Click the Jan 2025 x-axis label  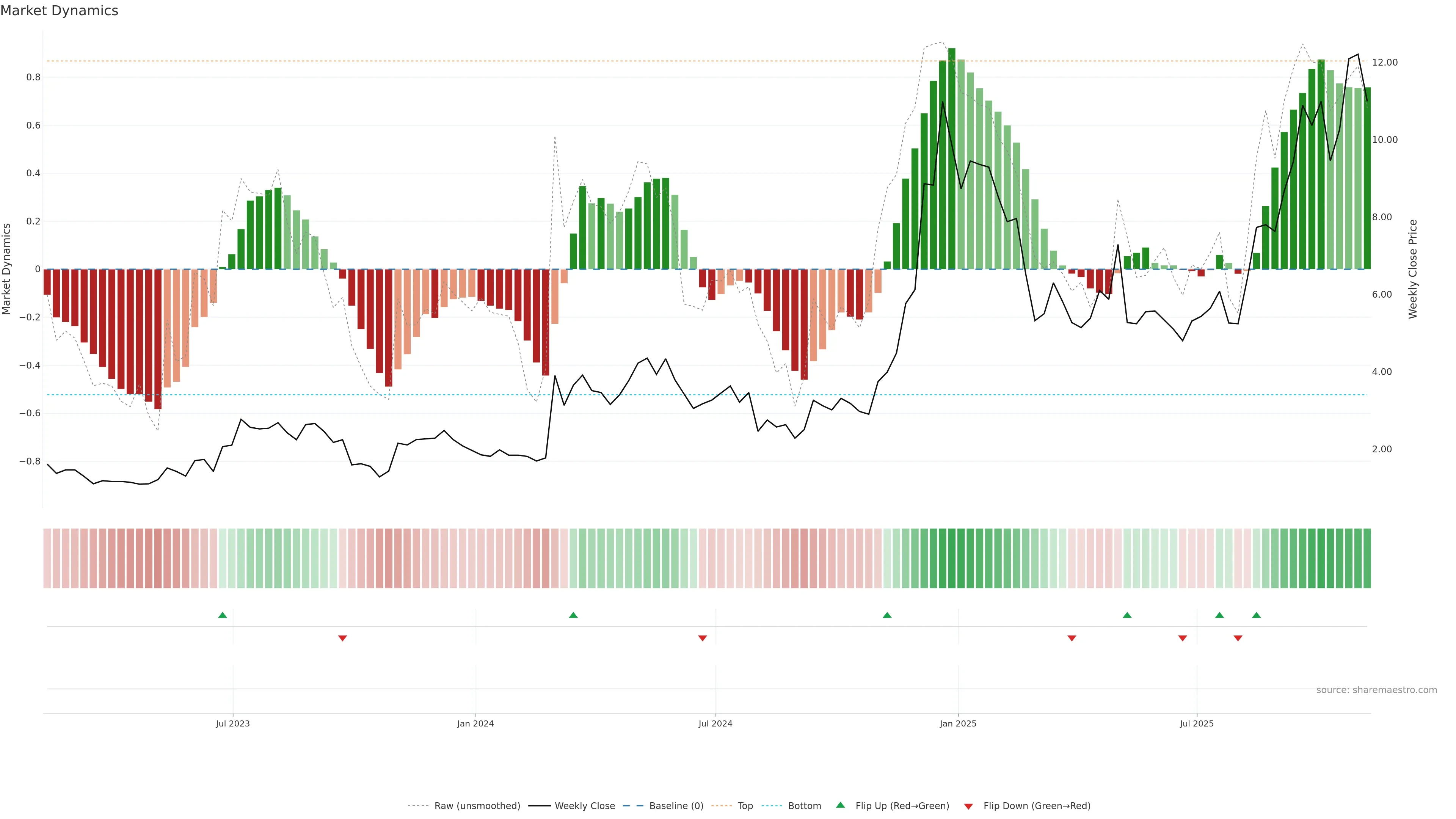click(x=958, y=723)
